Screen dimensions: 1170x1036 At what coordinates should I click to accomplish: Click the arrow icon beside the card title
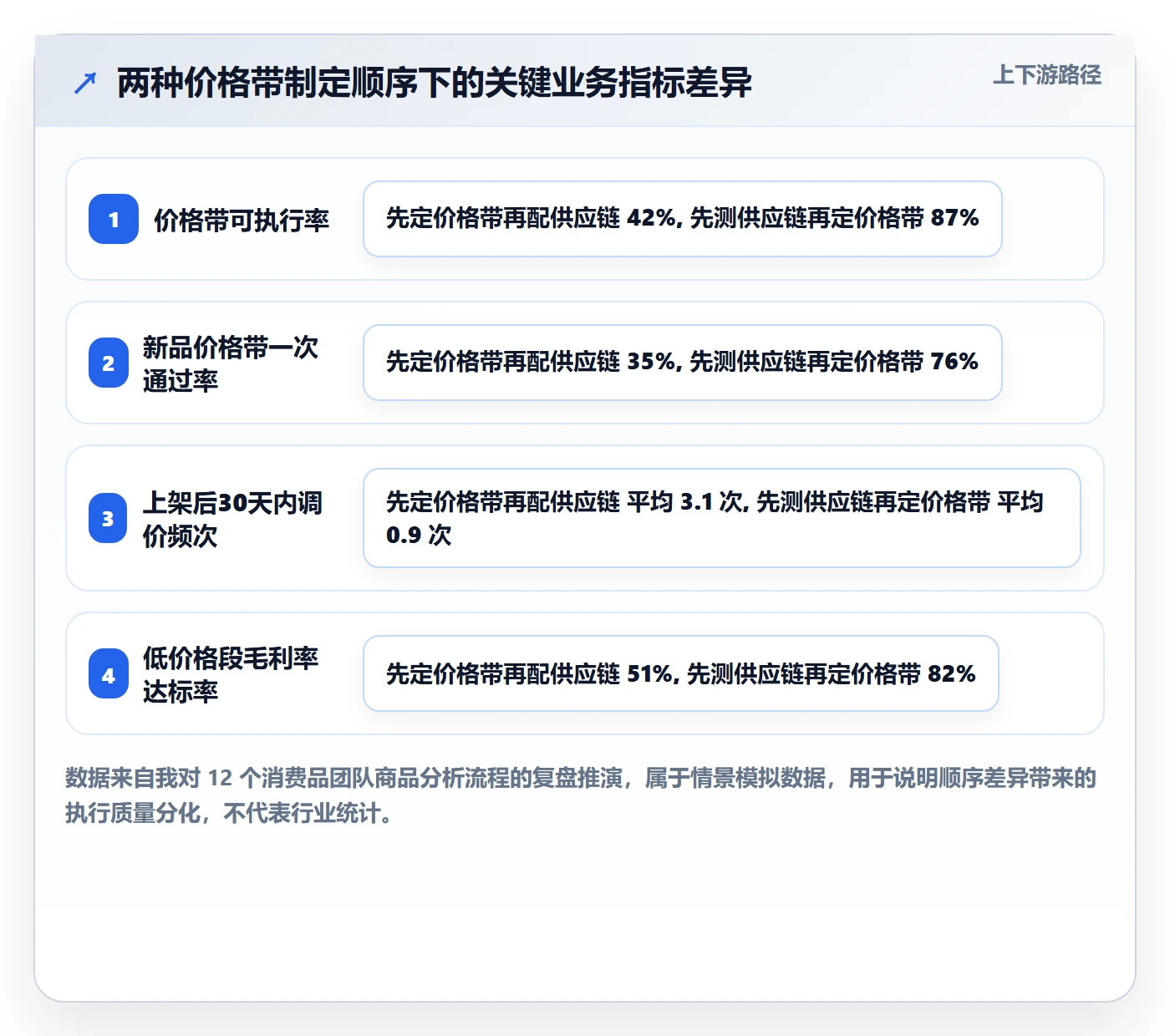click(x=85, y=83)
